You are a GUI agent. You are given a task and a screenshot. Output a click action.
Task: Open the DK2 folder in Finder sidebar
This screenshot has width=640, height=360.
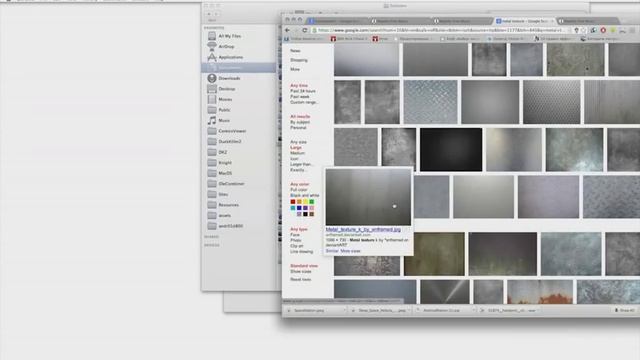[x=222, y=152]
